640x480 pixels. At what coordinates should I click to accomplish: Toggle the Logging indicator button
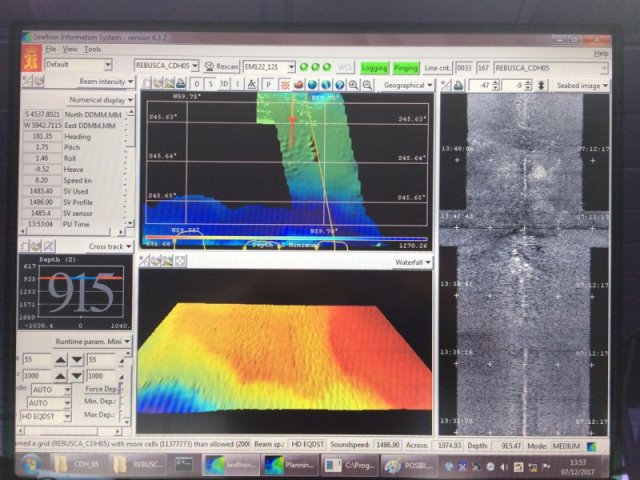[374, 67]
